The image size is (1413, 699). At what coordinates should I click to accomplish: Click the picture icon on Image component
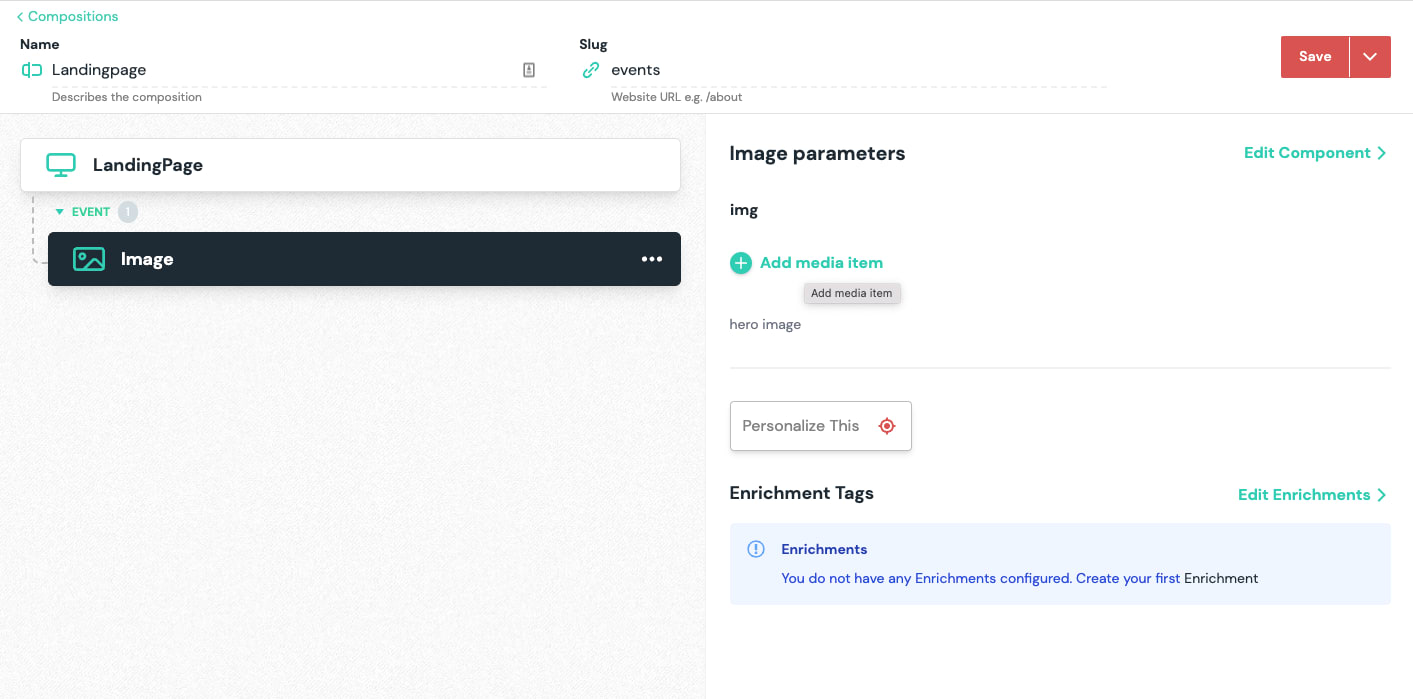(89, 259)
